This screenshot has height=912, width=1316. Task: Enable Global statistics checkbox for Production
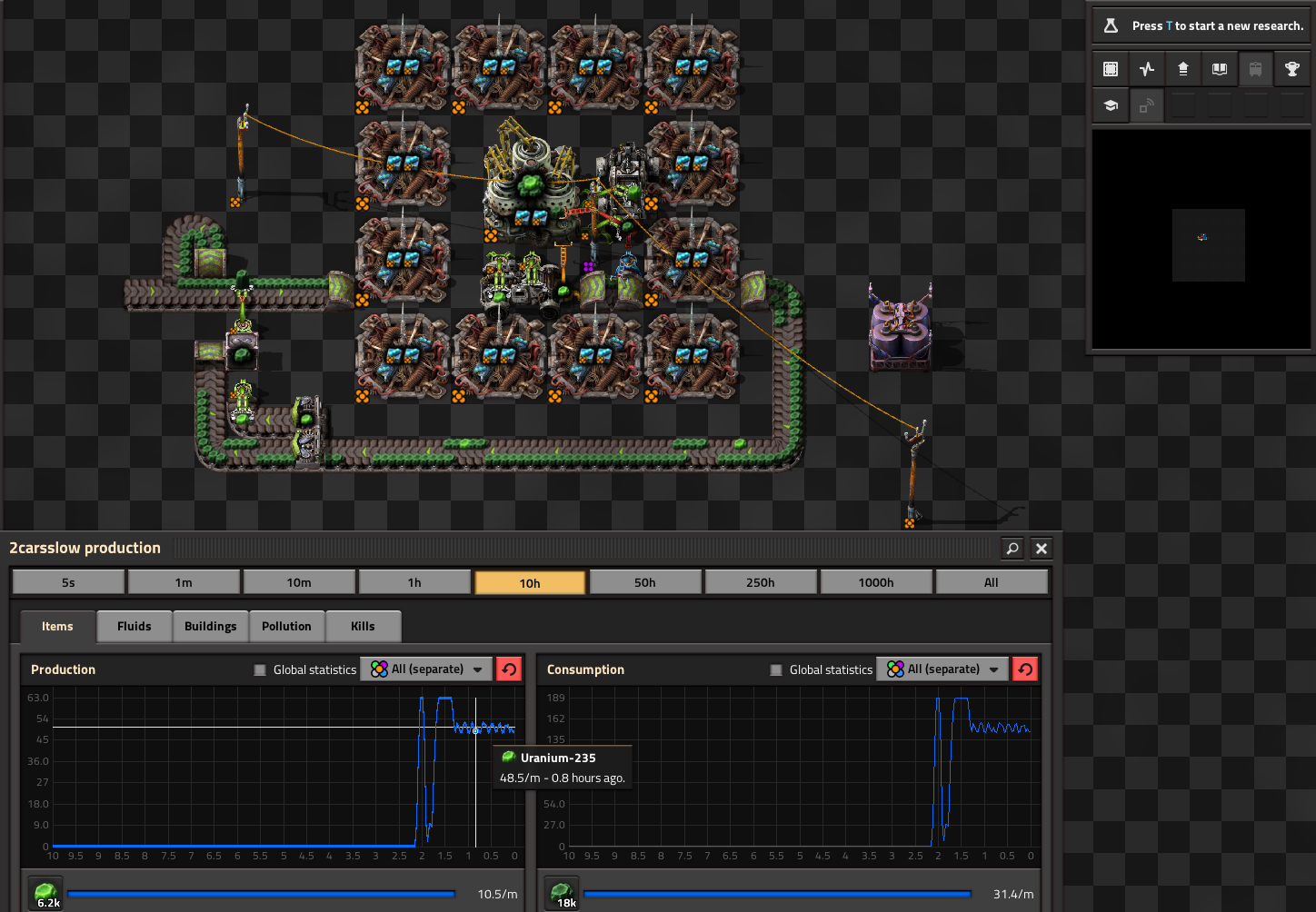pyautogui.click(x=260, y=670)
